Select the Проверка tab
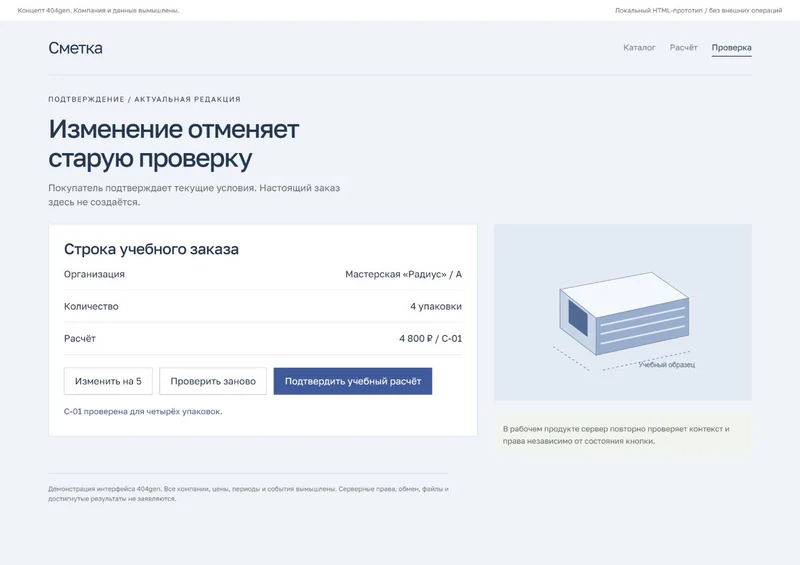The height and width of the screenshot is (565, 800). (731, 48)
